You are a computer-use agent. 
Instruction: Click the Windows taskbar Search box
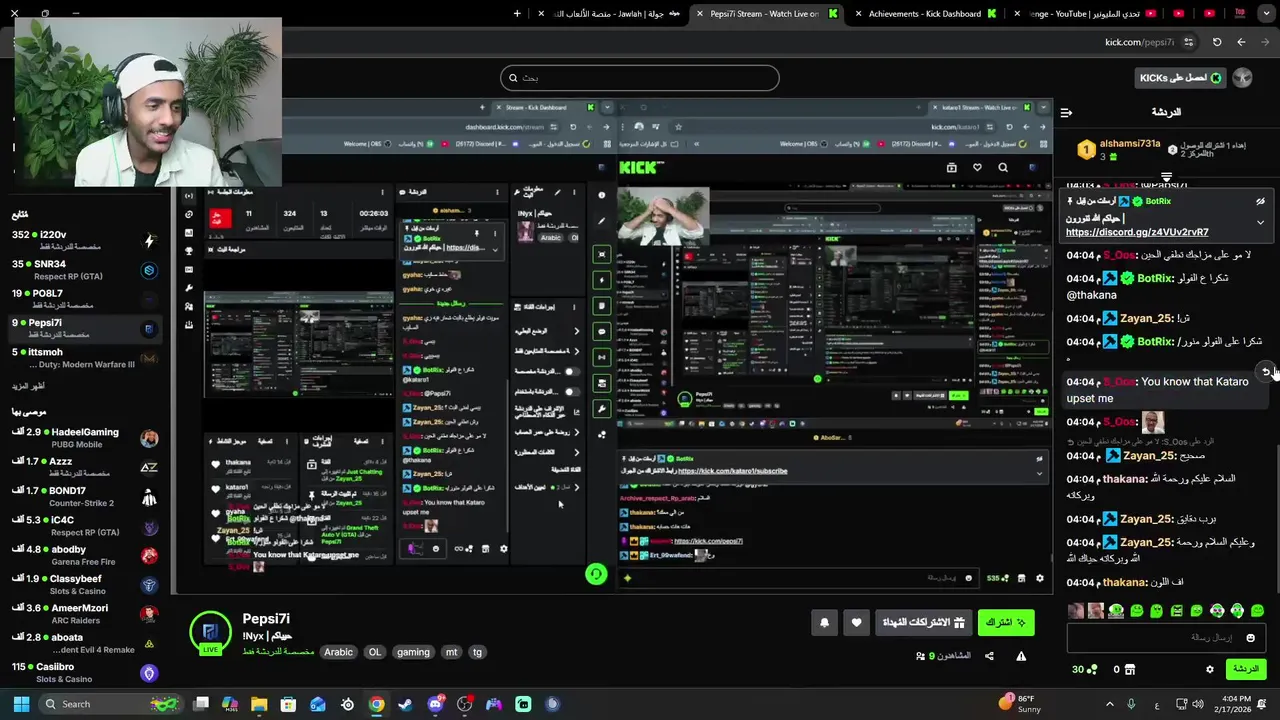(x=112, y=704)
